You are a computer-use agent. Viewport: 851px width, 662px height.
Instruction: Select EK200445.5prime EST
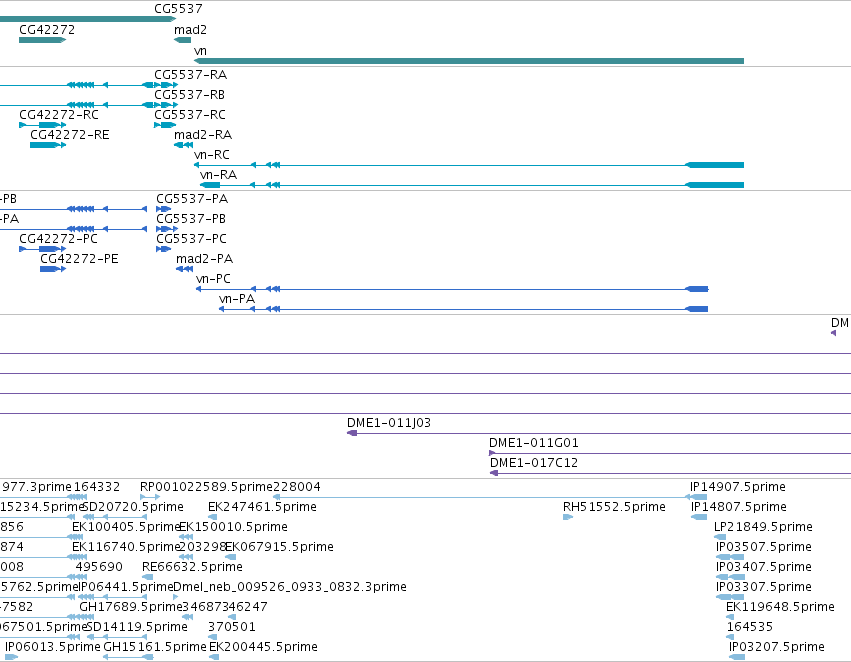click(x=214, y=657)
